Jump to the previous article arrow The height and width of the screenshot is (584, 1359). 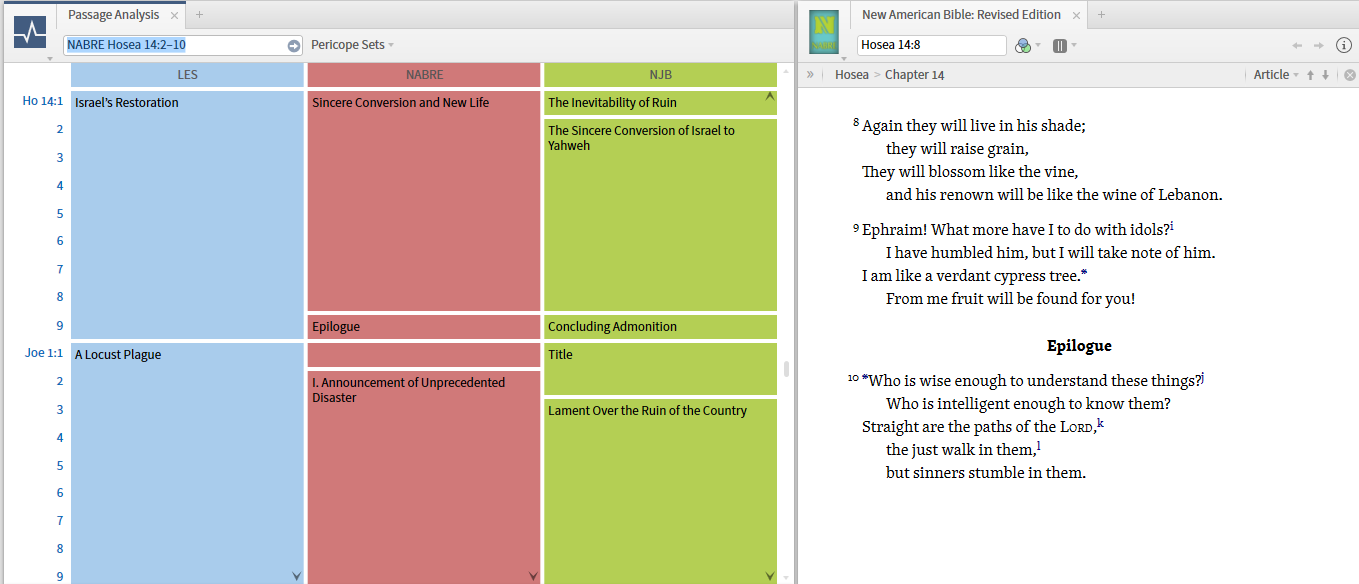pyautogui.click(x=1311, y=75)
